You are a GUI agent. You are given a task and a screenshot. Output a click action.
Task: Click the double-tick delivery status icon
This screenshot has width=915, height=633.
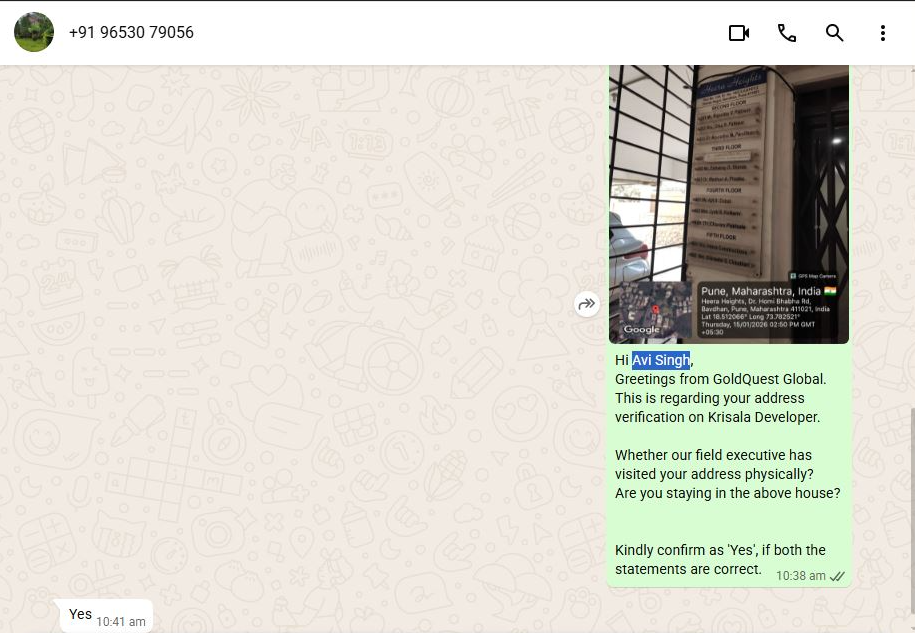pyautogui.click(x=837, y=576)
